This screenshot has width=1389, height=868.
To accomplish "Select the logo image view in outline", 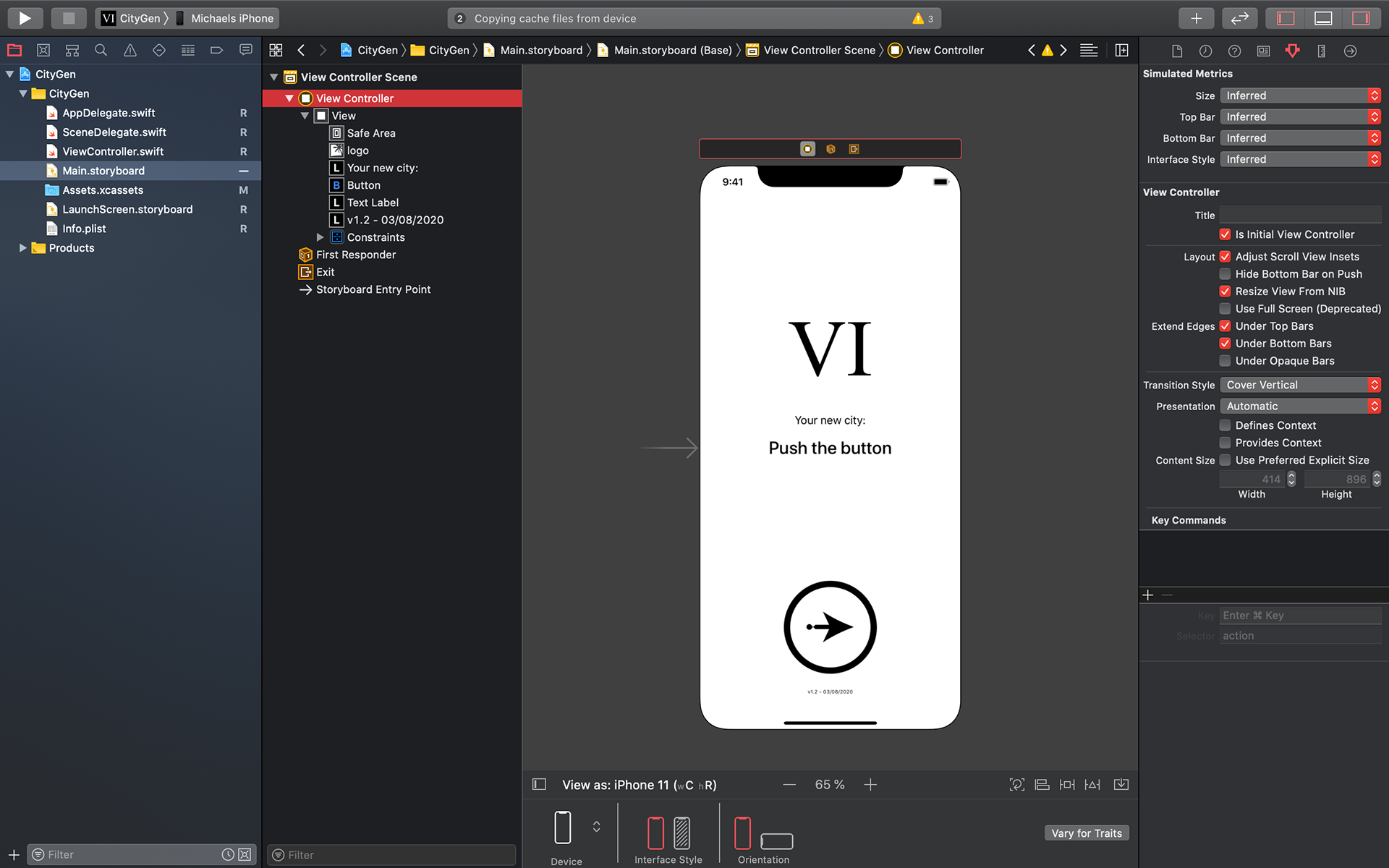I will [357, 150].
